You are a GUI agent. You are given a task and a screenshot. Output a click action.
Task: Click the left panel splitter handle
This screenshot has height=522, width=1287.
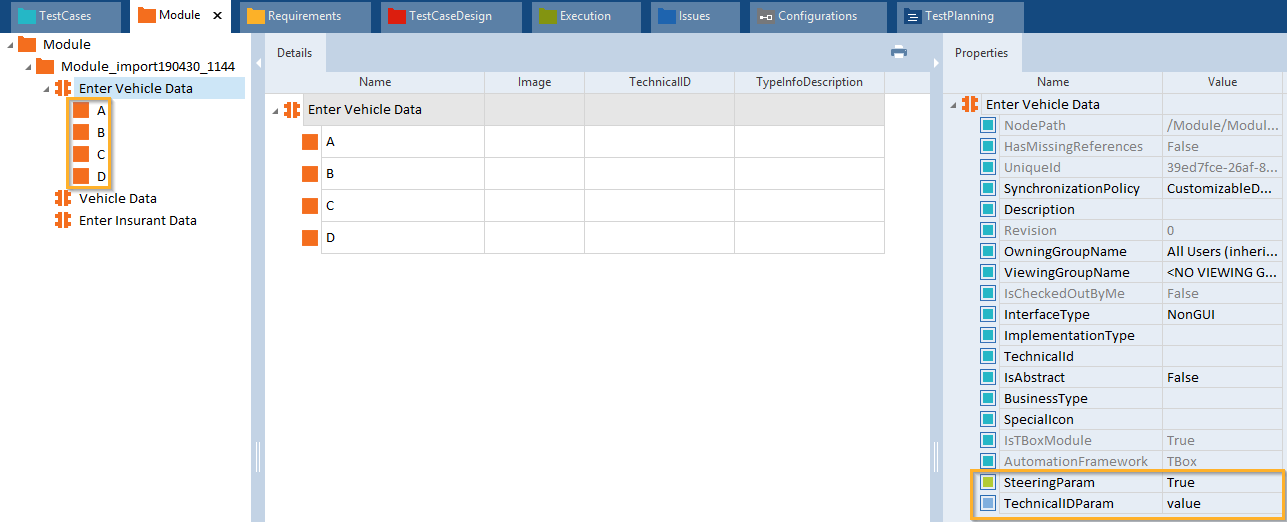(258, 456)
